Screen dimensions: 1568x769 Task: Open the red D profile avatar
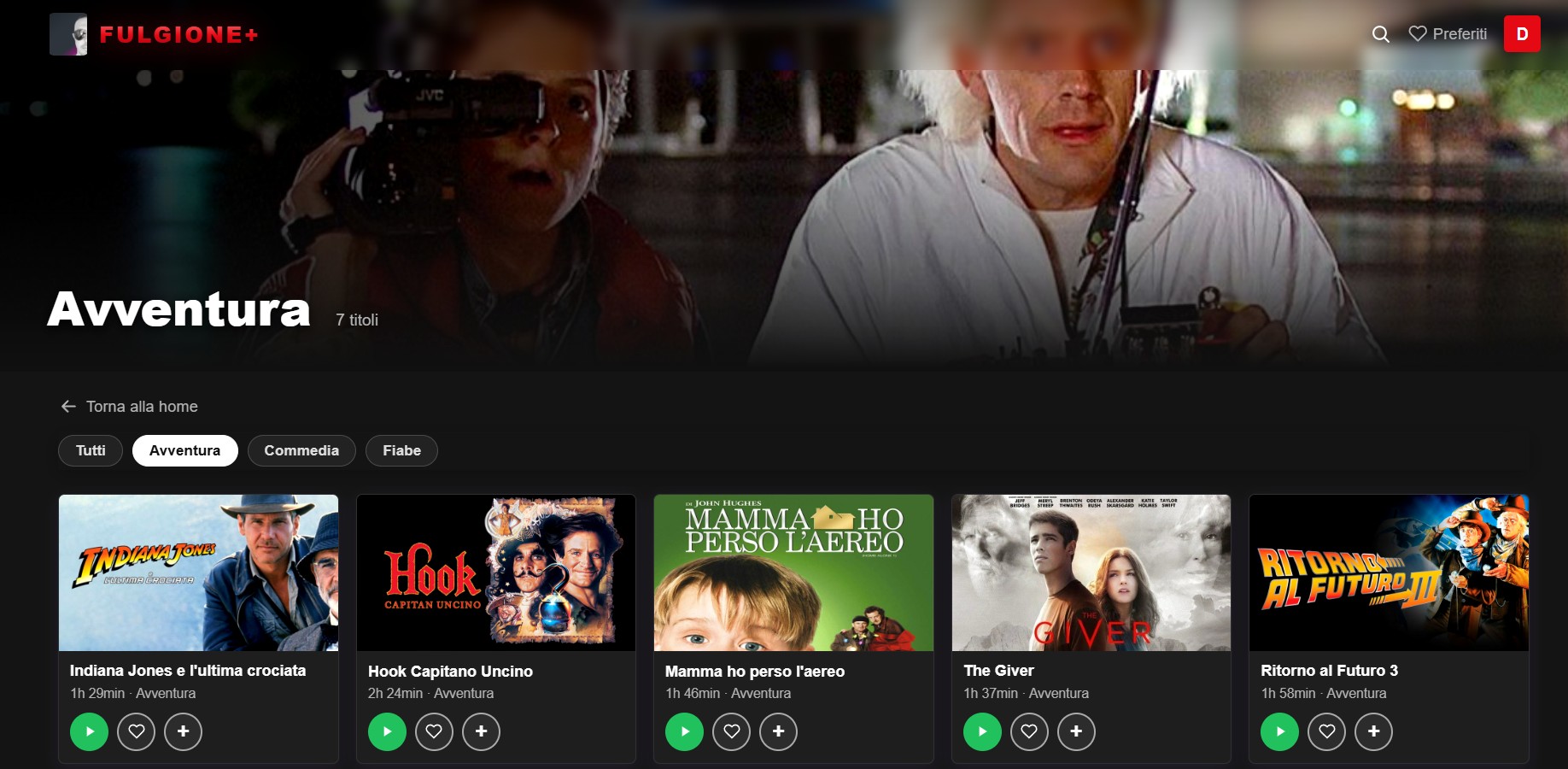[1522, 34]
